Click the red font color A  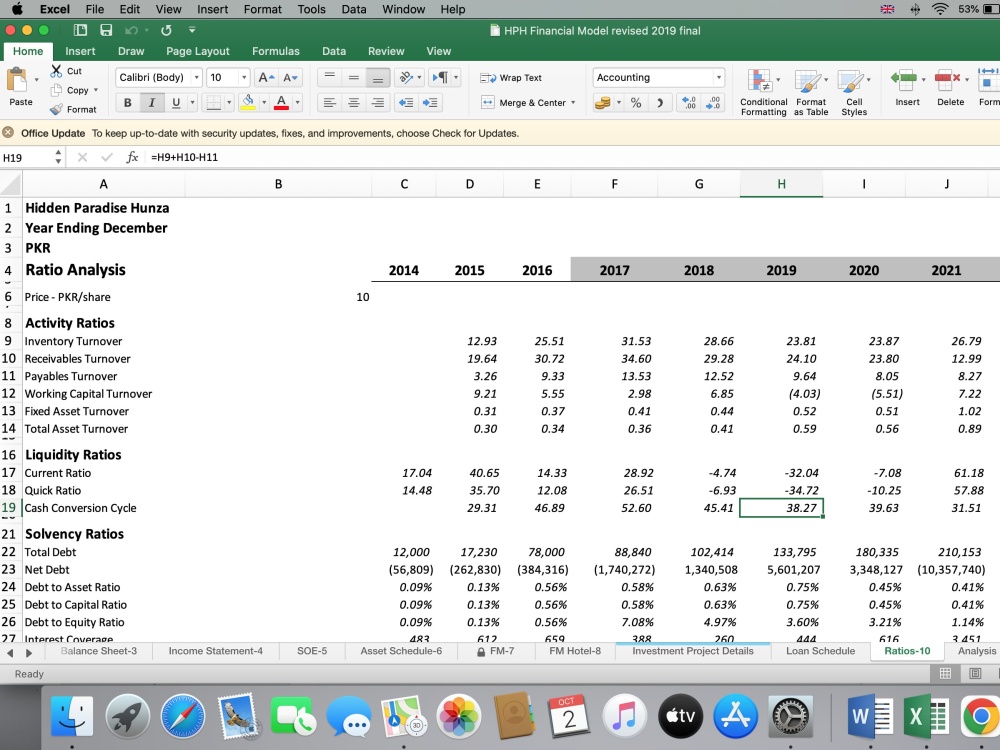pos(281,102)
